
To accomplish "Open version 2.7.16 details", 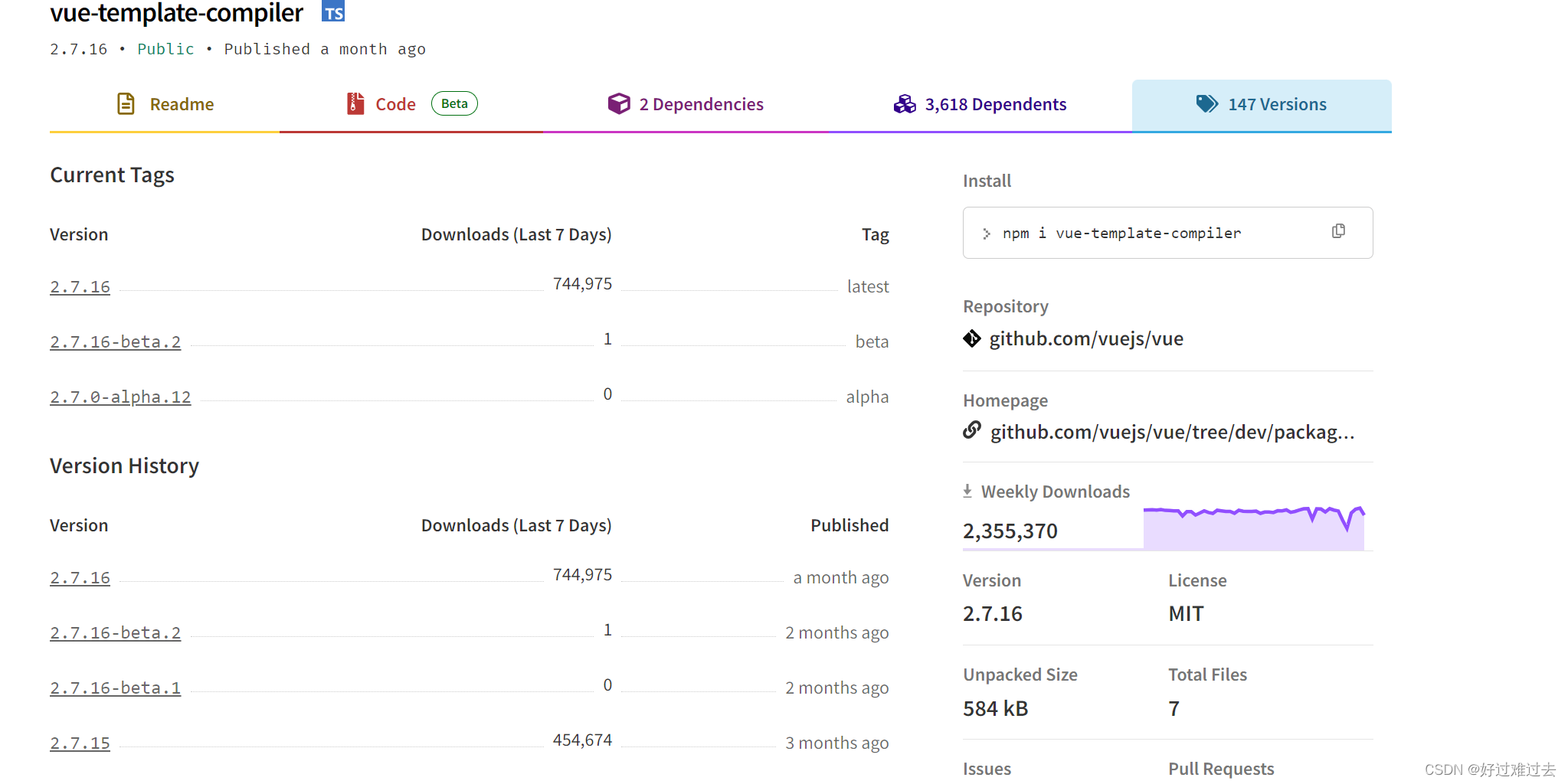I will point(80,286).
